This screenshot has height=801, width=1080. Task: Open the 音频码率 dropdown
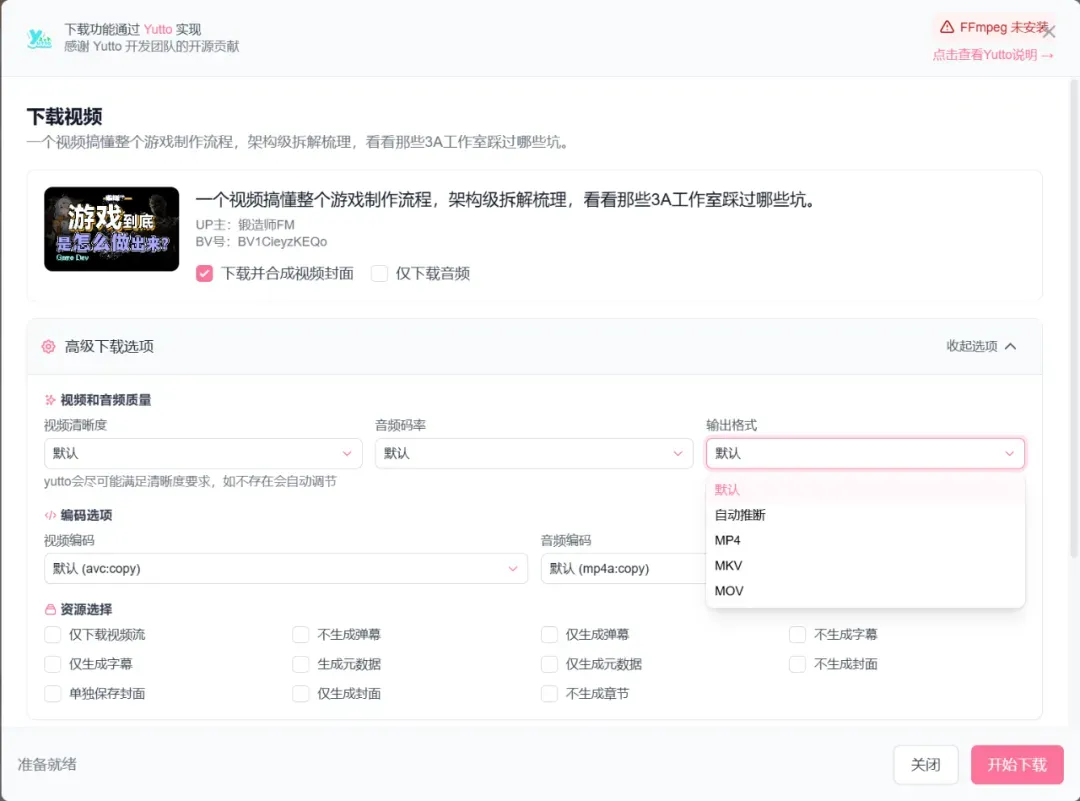(534, 453)
